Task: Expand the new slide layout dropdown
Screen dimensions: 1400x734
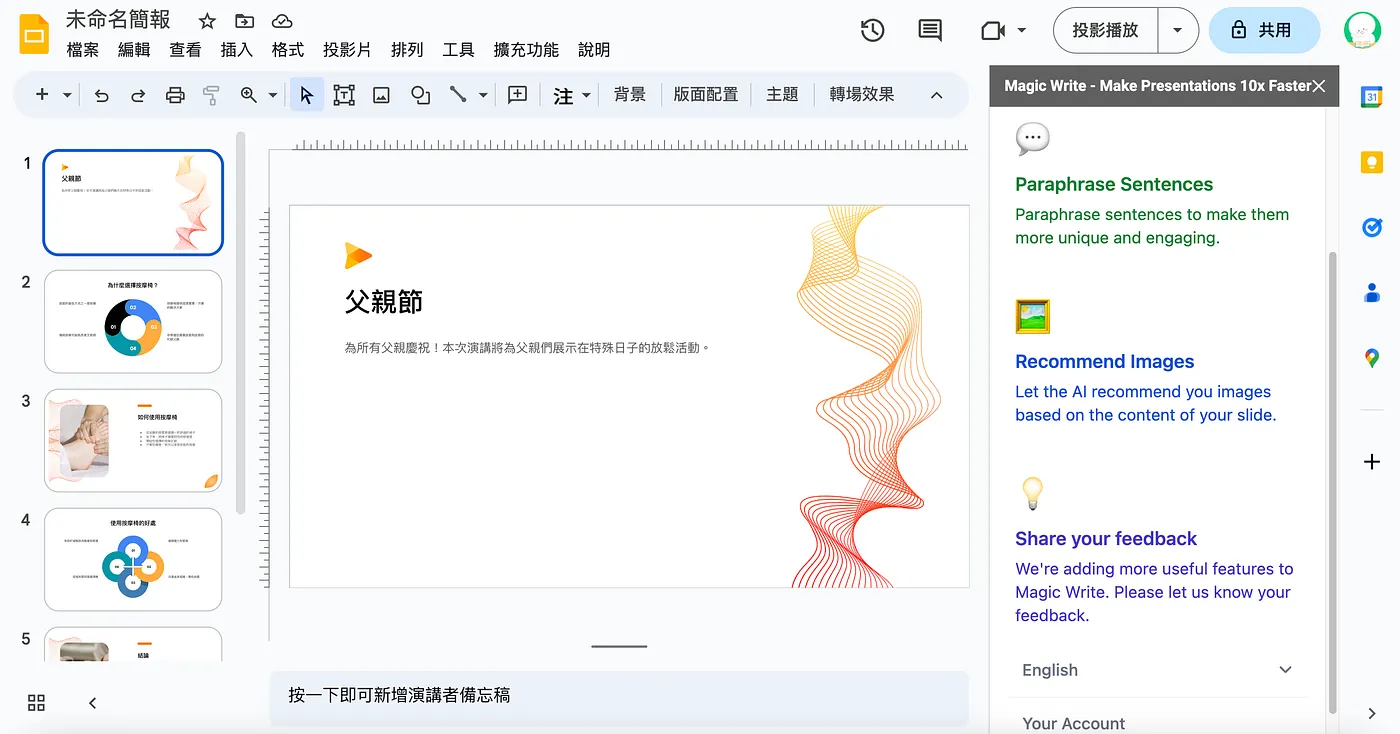Action: pyautogui.click(x=67, y=95)
